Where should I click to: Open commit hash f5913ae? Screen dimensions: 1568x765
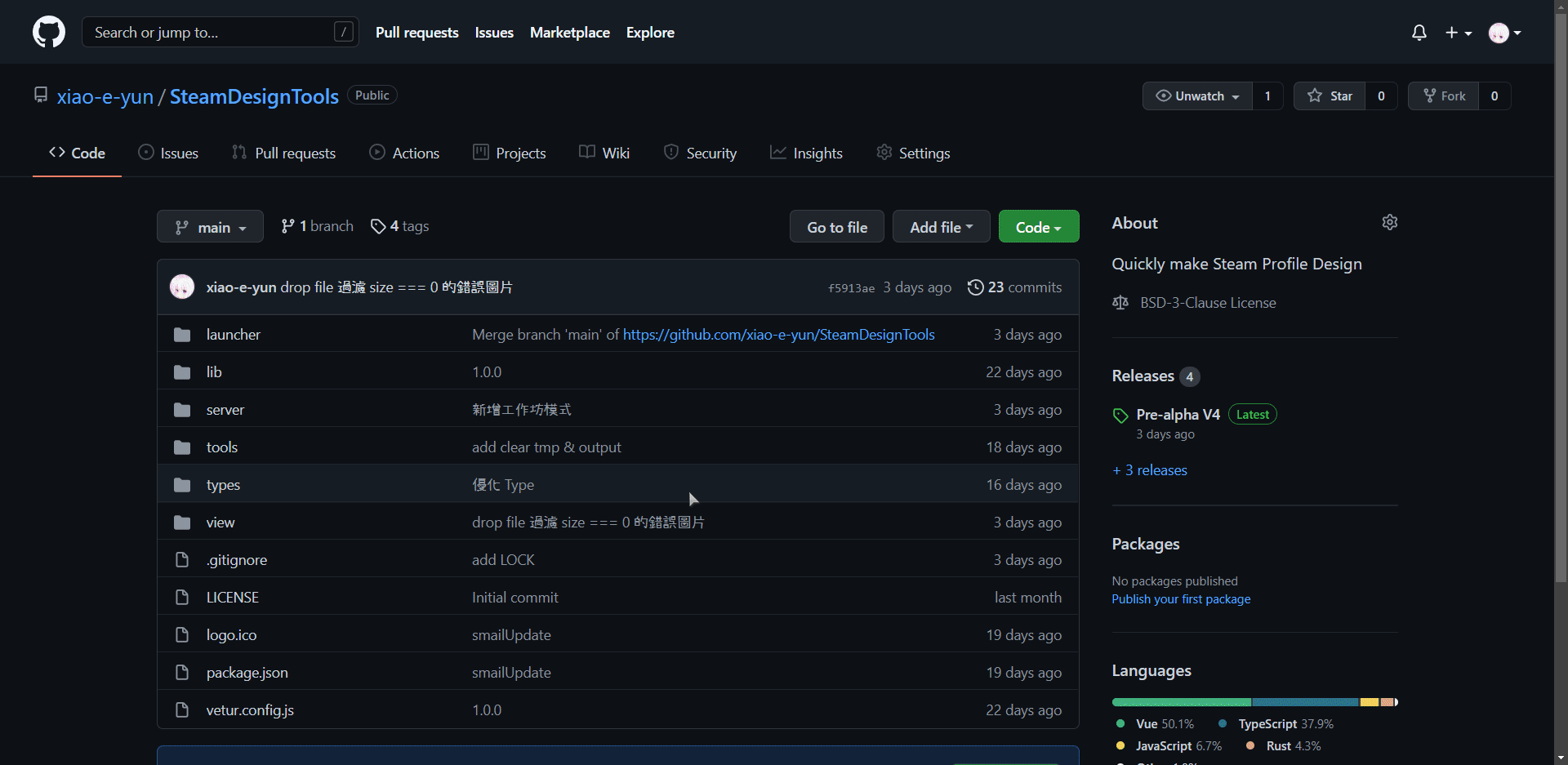[851, 287]
